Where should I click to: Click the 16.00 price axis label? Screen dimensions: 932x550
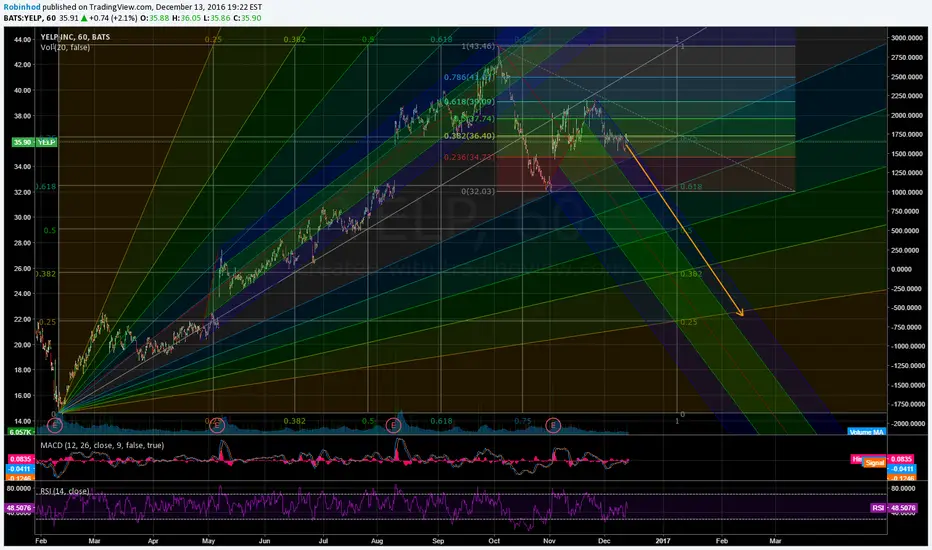tap(22, 395)
